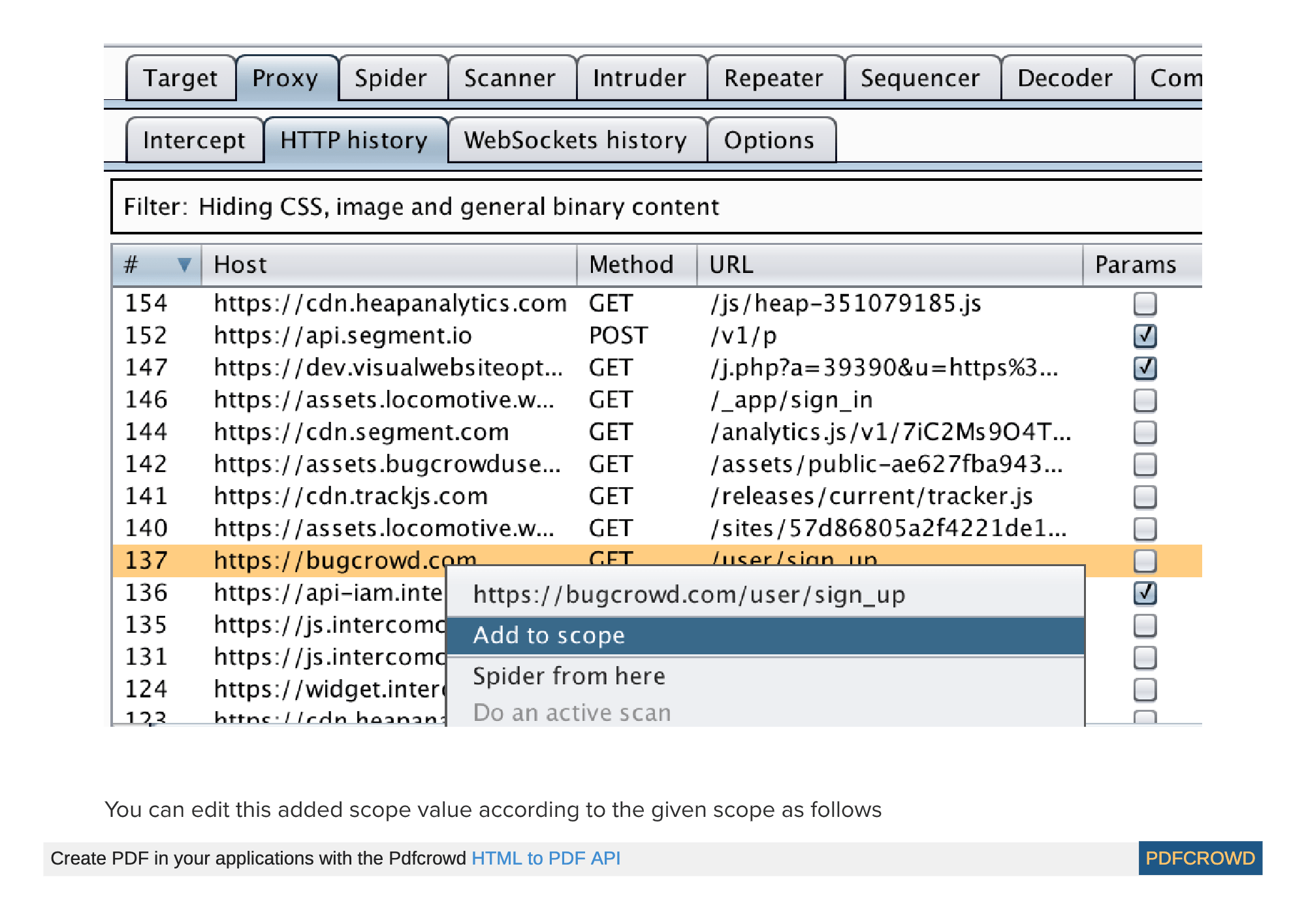This screenshot has height=924, width=1306.
Task: Open the HTML to PDF API link
Action: coord(546,858)
